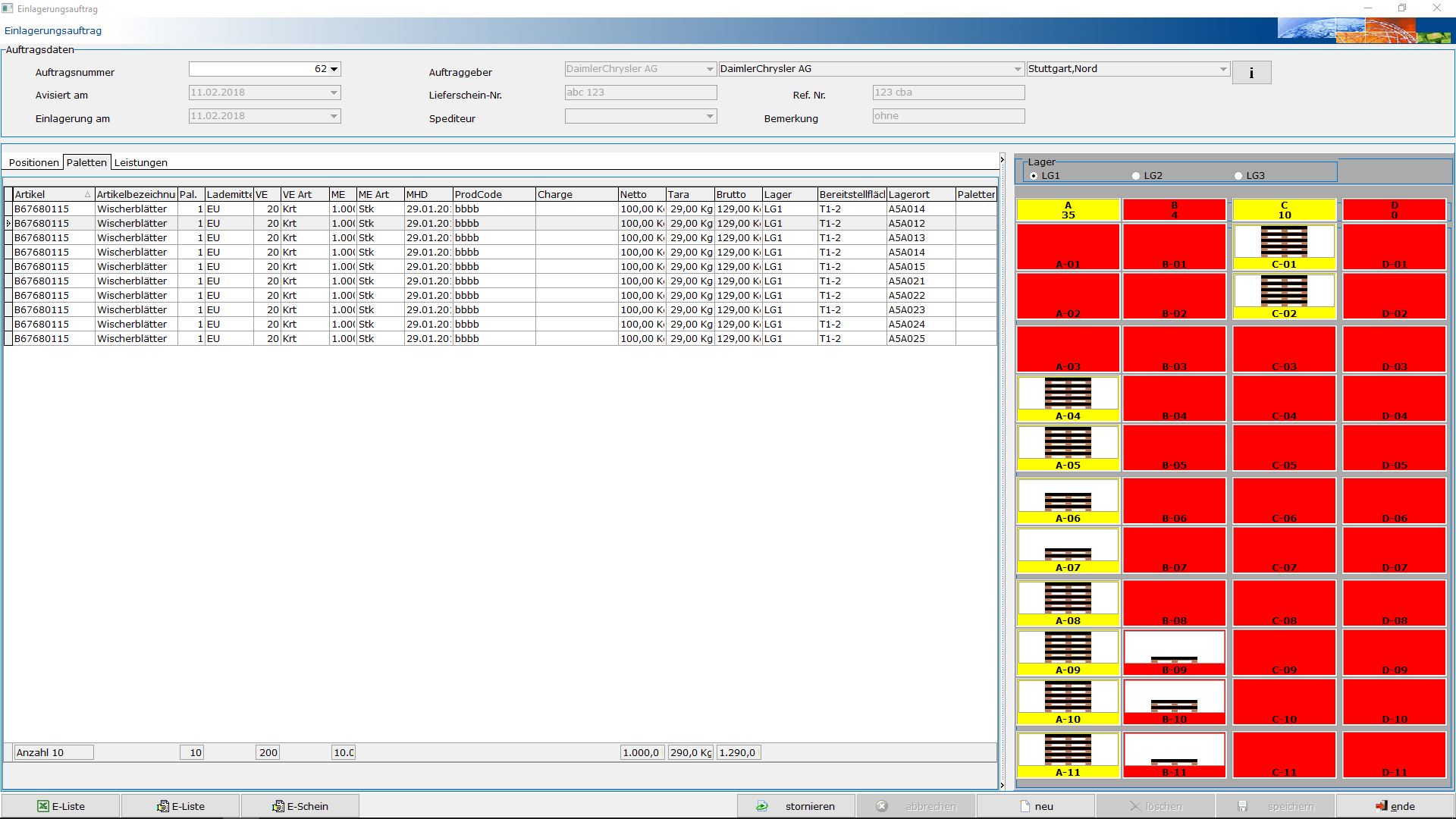1456x819 pixels.
Task: Open the Leistungen tab
Action: [x=140, y=162]
